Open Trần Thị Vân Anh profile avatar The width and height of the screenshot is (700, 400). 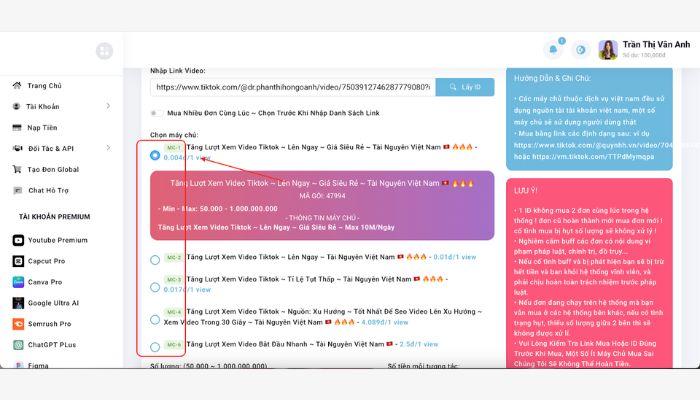pyautogui.click(x=608, y=50)
